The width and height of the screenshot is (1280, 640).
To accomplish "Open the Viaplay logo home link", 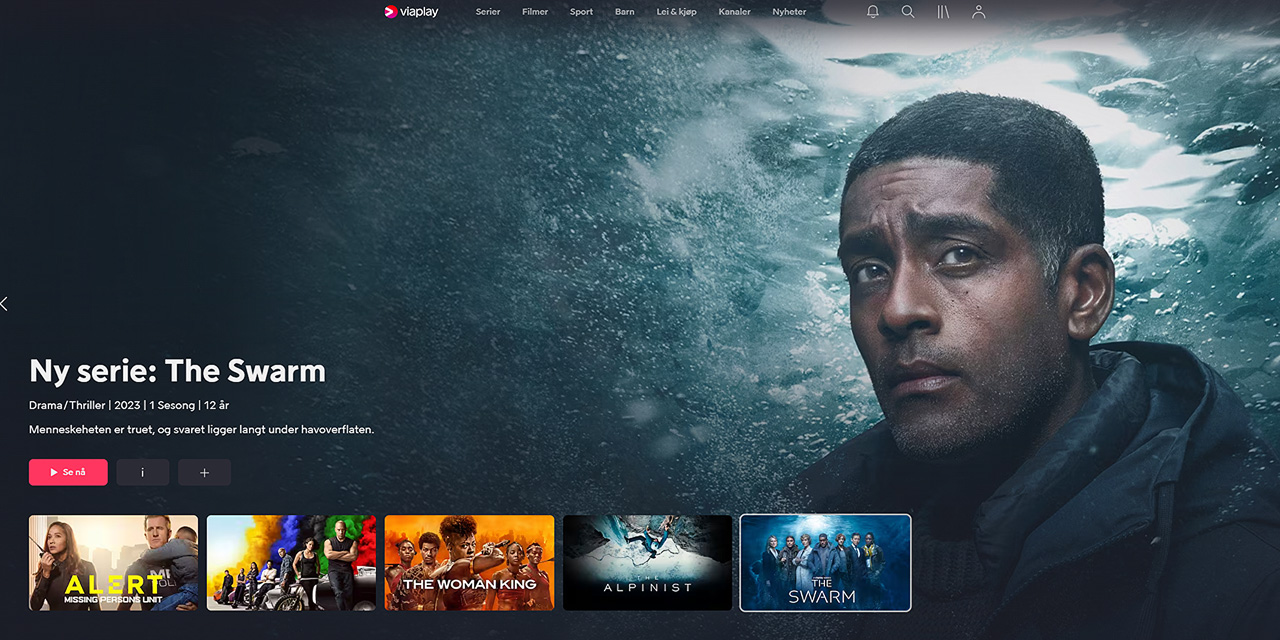I will (x=411, y=12).
